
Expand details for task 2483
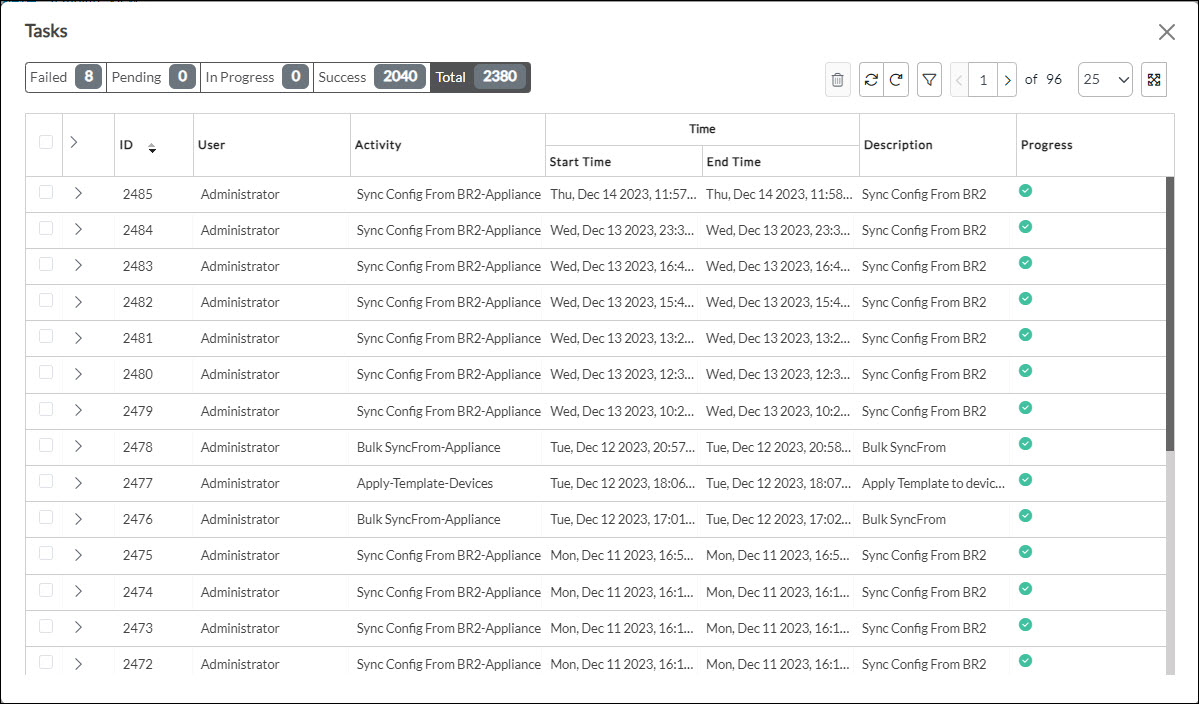click(x=78, y=265)
